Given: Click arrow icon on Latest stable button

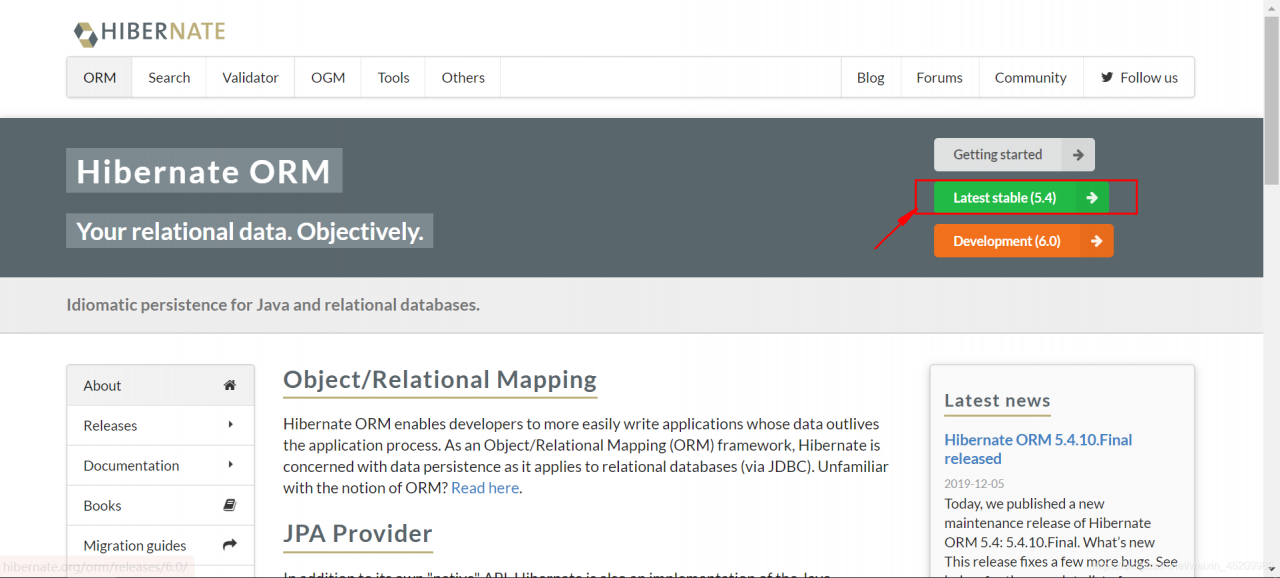Looking at the screenshot, I should point(1092,198).
